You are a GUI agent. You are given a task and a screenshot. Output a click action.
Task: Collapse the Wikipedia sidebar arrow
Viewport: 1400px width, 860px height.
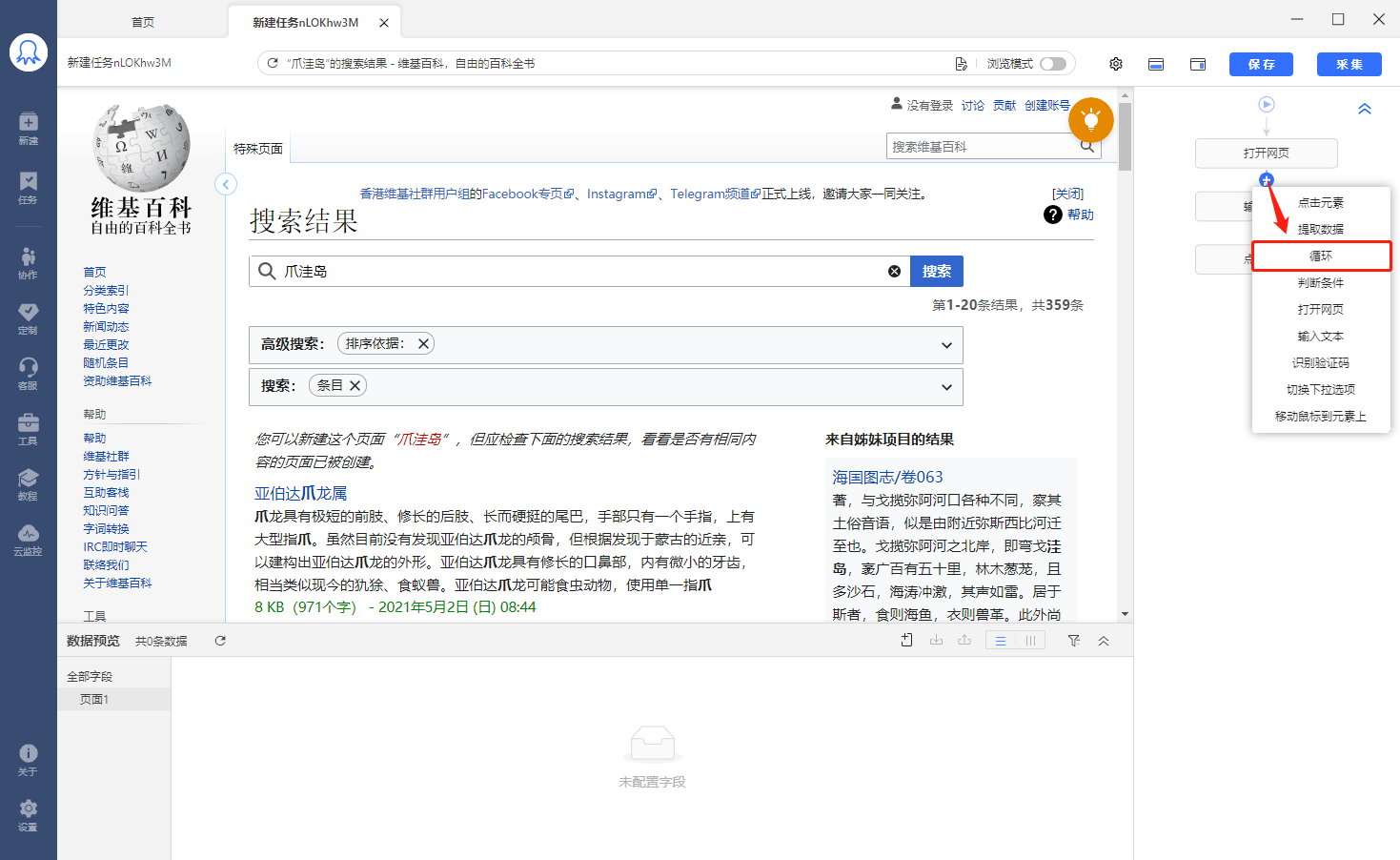tap(226, 184)
